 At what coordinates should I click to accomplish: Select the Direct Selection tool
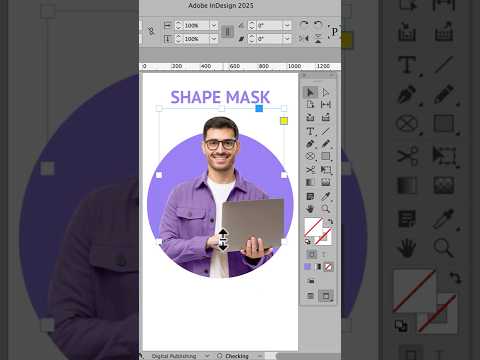tap(325, 92)
